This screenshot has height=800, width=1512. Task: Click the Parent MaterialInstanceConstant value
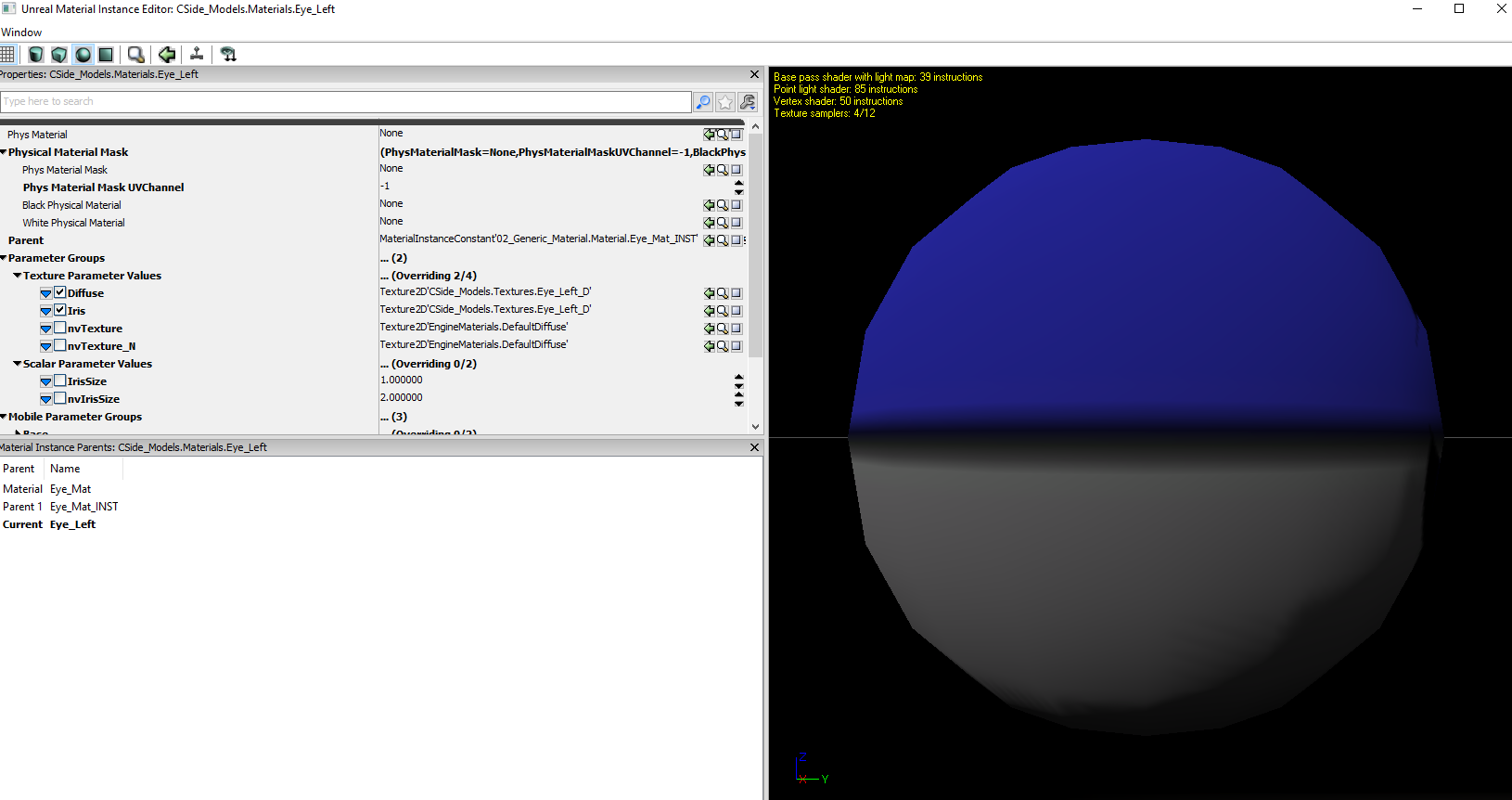coord(539,239)
